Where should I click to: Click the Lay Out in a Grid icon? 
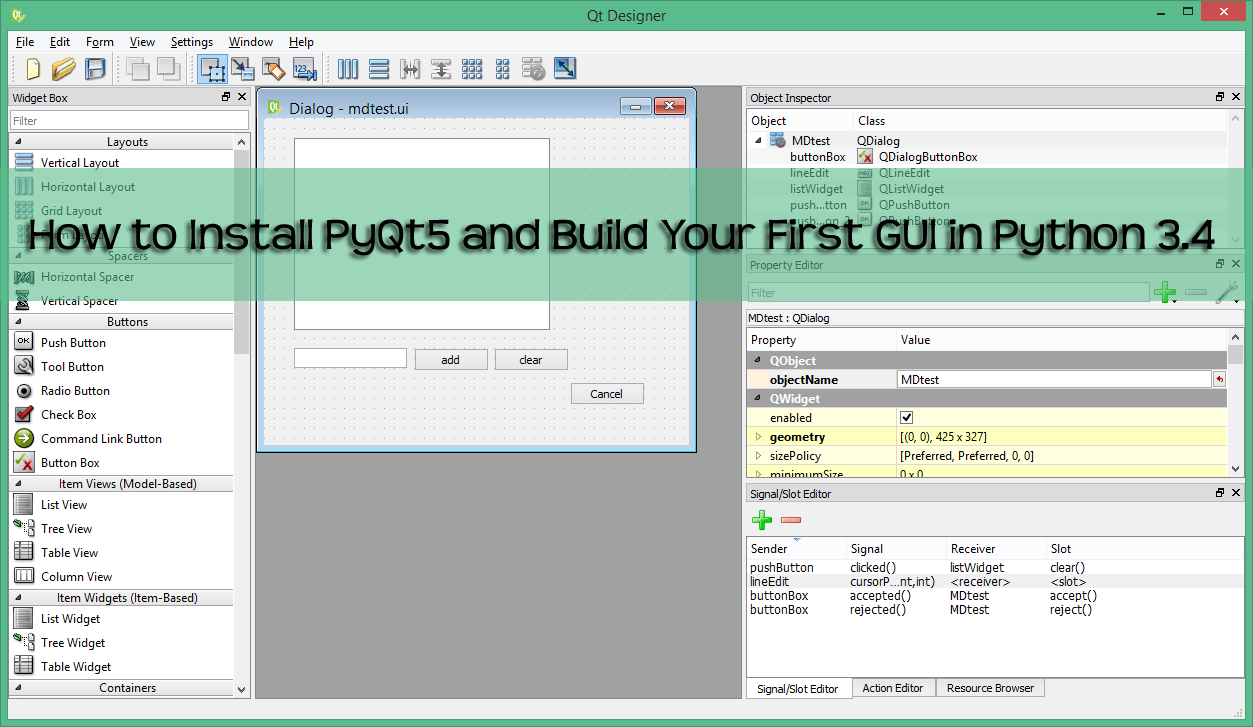[x=472, y=69]
